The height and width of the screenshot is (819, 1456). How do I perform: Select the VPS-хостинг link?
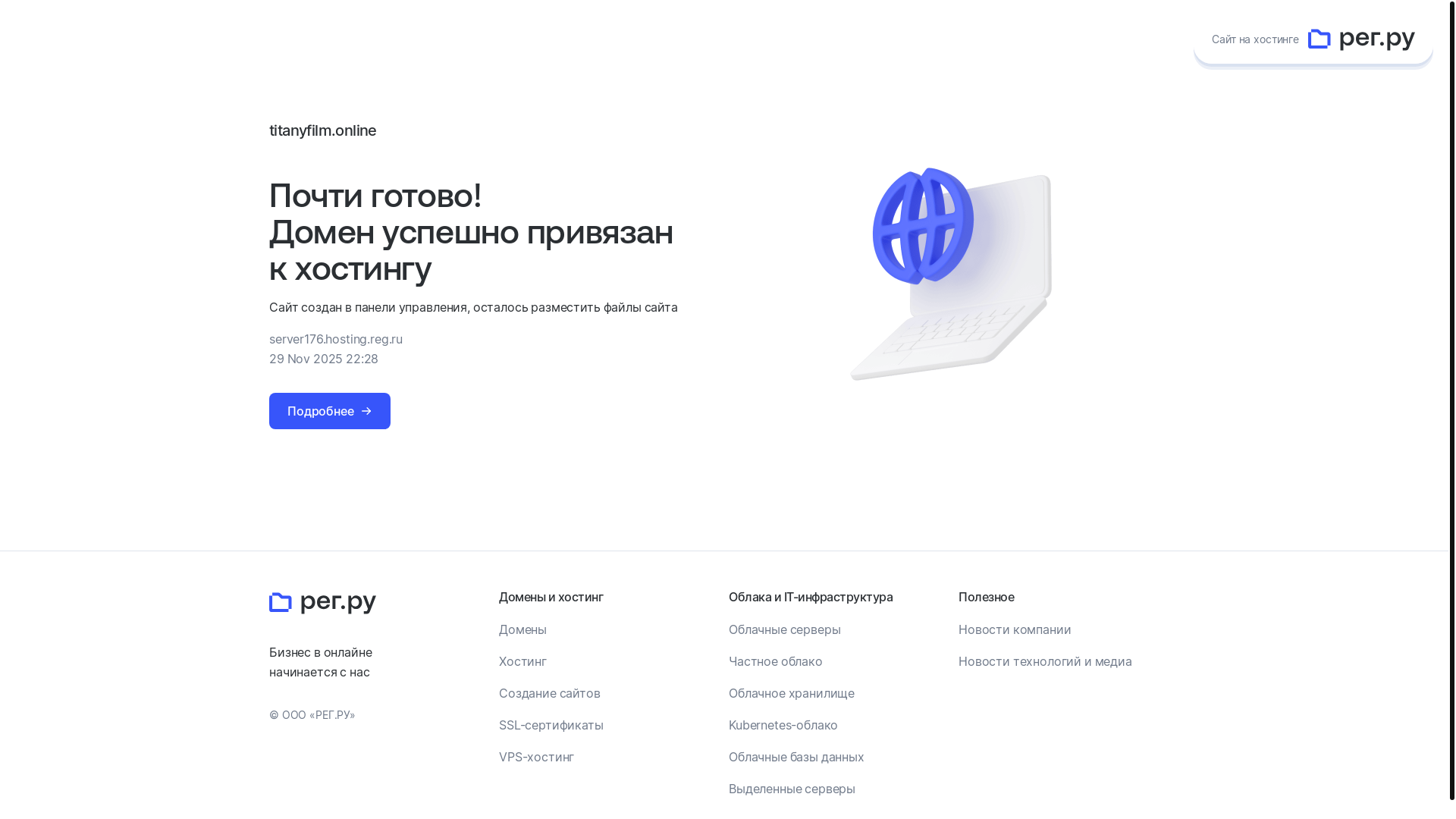[536, 757]
